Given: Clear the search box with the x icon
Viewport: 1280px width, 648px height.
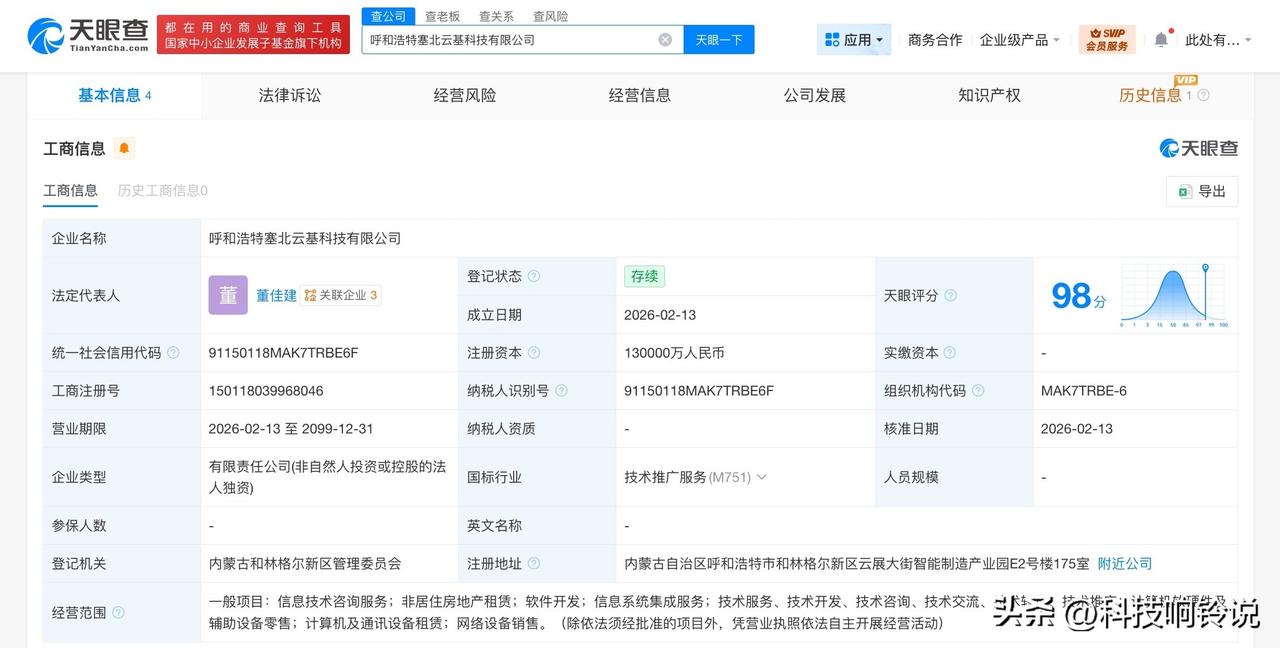Looking at the screenshot, I should pyautogui.click(x=664, y=39).
